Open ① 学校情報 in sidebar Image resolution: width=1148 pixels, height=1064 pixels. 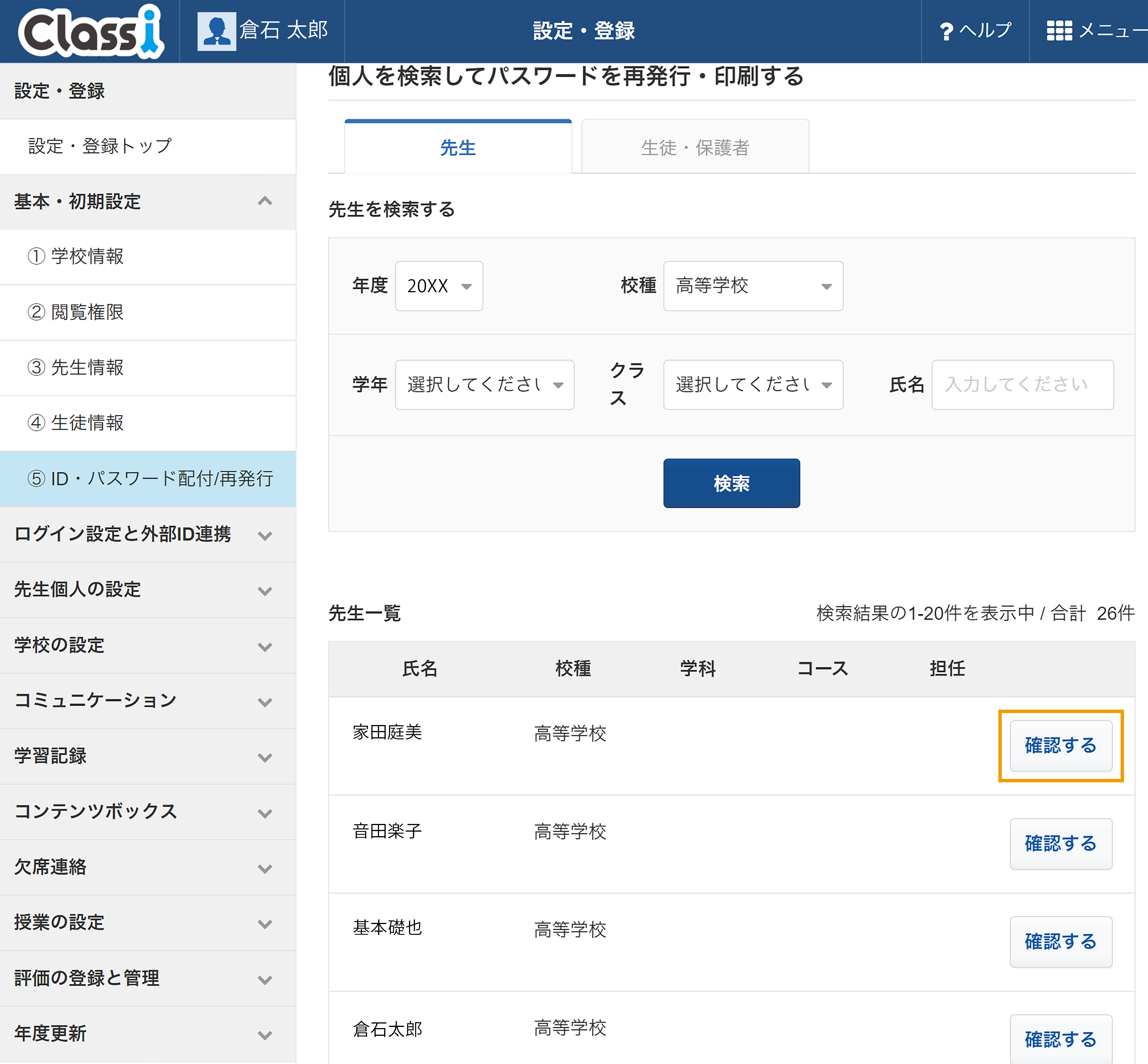point(148,257)
